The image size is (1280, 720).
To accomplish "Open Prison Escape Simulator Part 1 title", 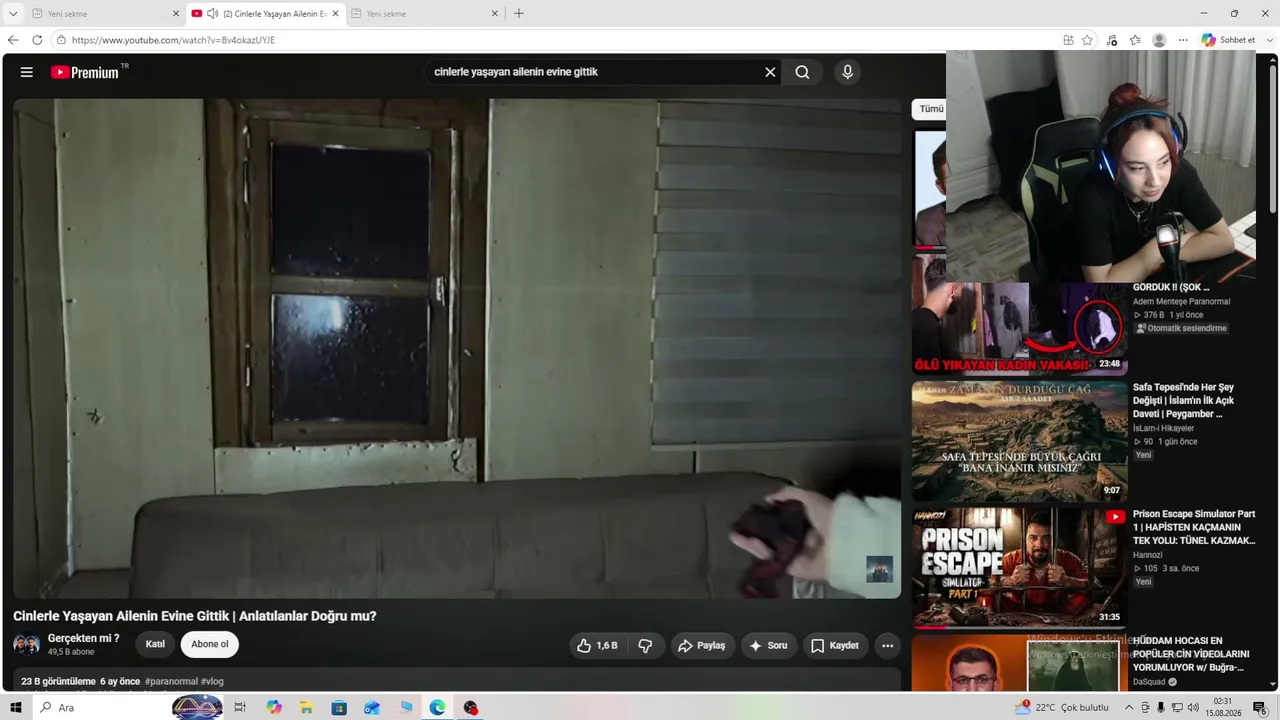I will 1194,527.
